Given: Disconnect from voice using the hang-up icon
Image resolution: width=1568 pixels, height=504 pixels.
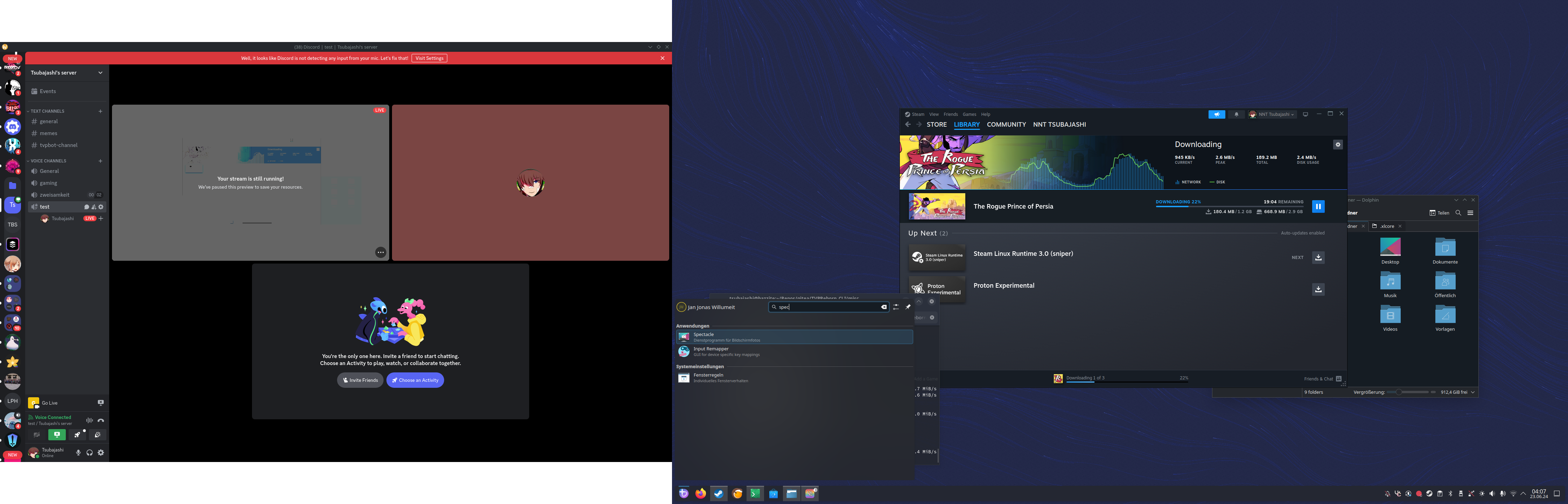Looking at the screenshot, I should (x=101, y=421).
